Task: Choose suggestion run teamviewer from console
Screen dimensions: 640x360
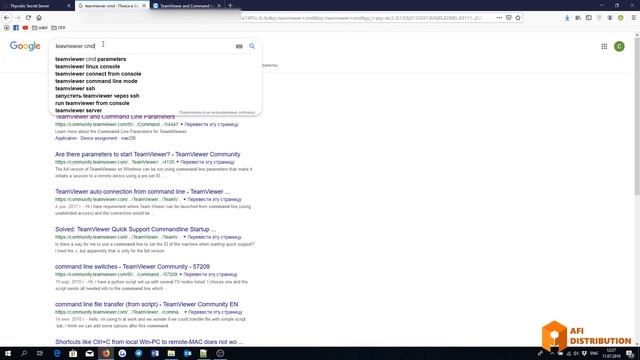Action: click(92, 103)
